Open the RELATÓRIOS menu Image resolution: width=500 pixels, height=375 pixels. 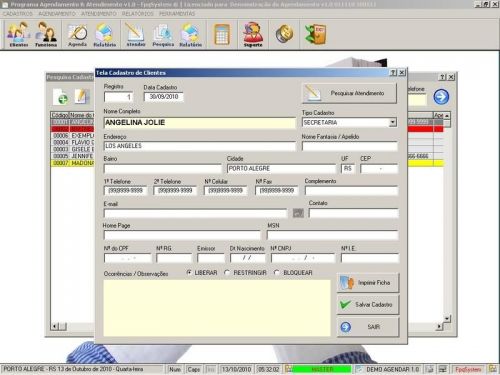[x=138, y=14]
